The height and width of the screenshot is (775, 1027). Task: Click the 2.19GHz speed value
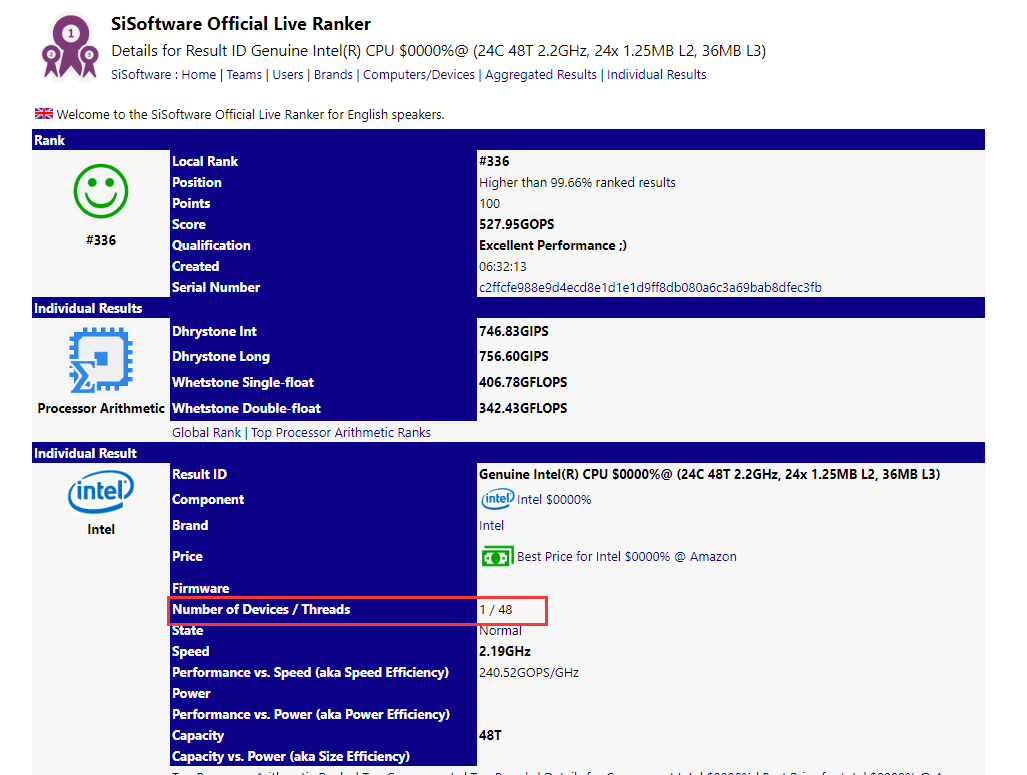504,652
